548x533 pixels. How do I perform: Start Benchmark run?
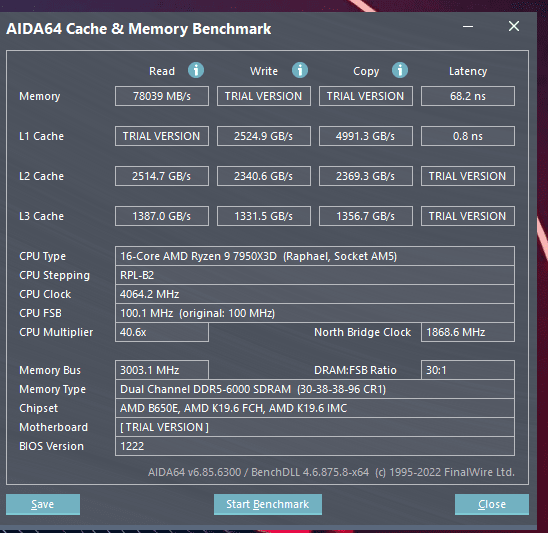pyautogui.click(x=268, y=504)
